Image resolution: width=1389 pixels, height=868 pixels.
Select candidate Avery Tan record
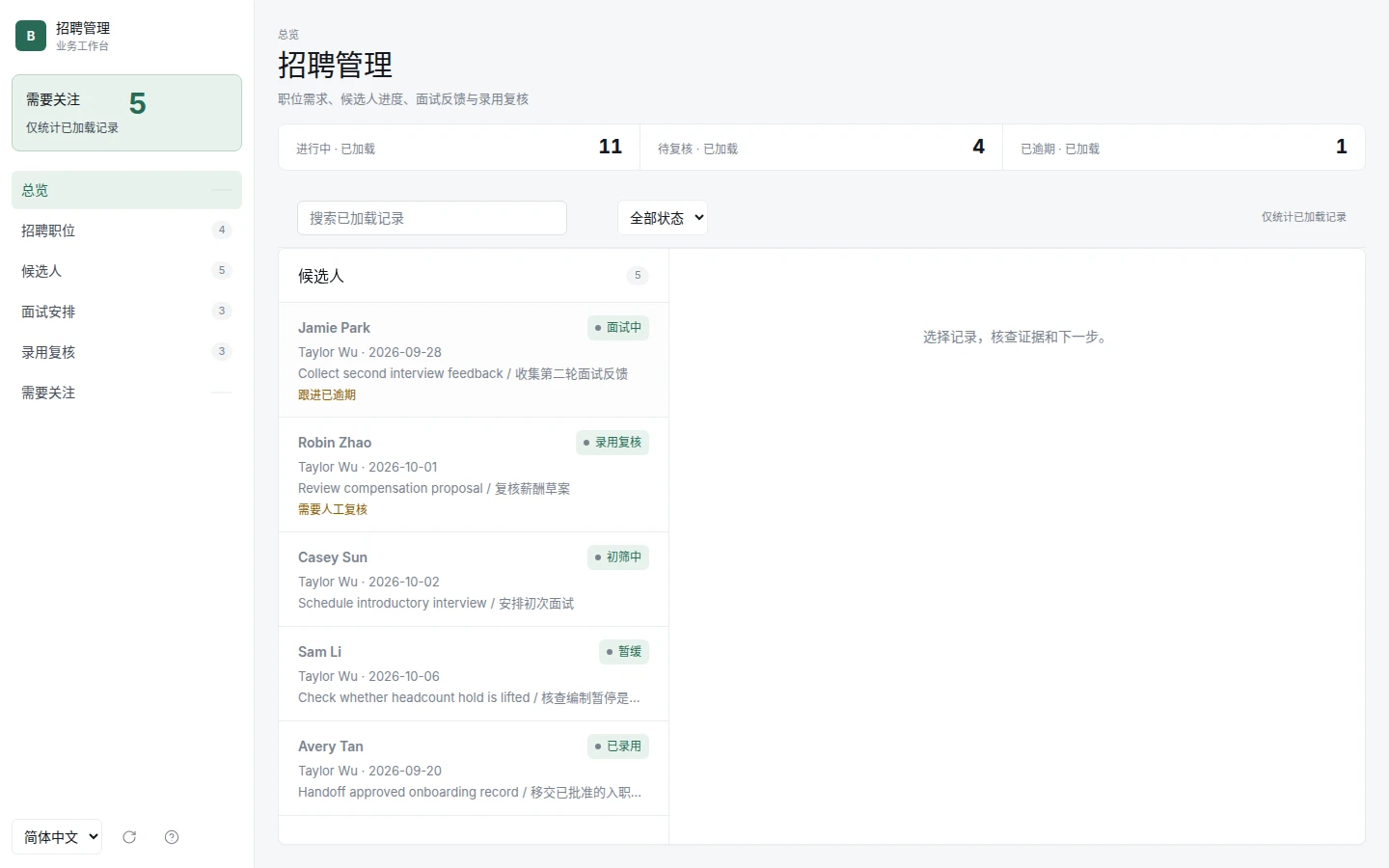tap(474, 769)
